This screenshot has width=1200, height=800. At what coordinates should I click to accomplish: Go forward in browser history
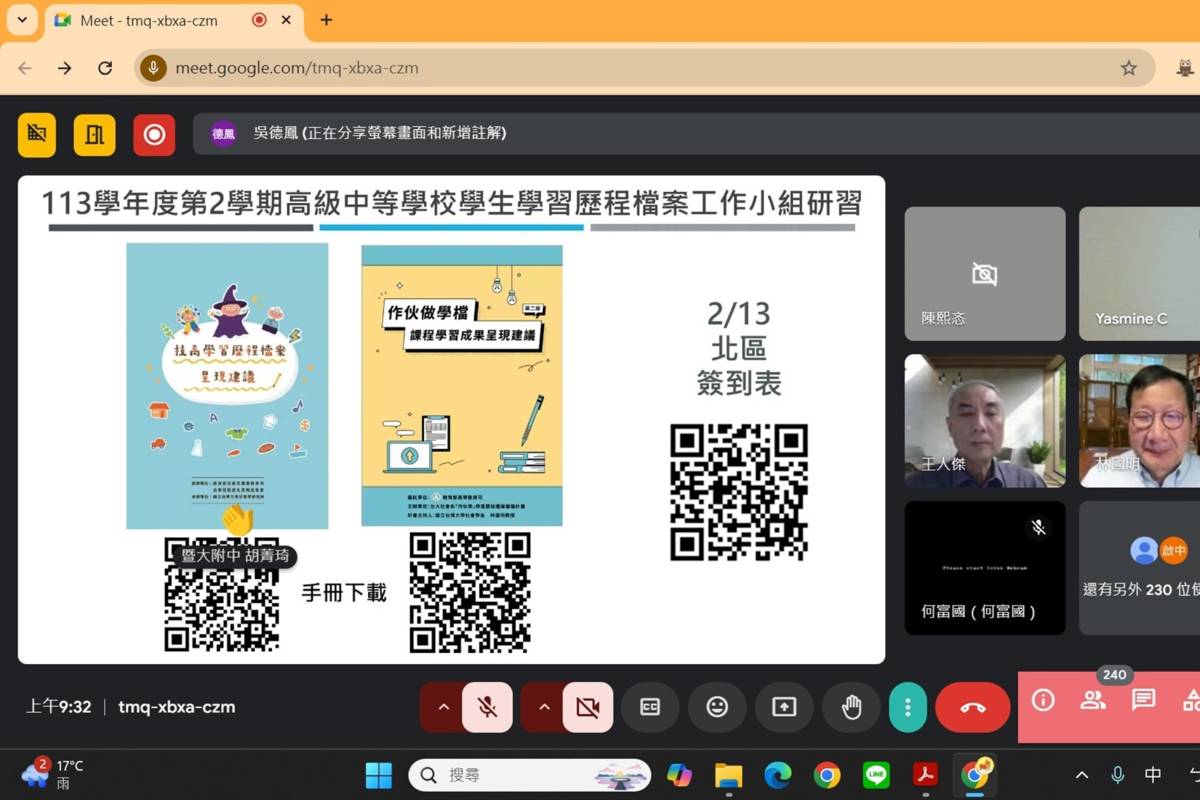65,68
